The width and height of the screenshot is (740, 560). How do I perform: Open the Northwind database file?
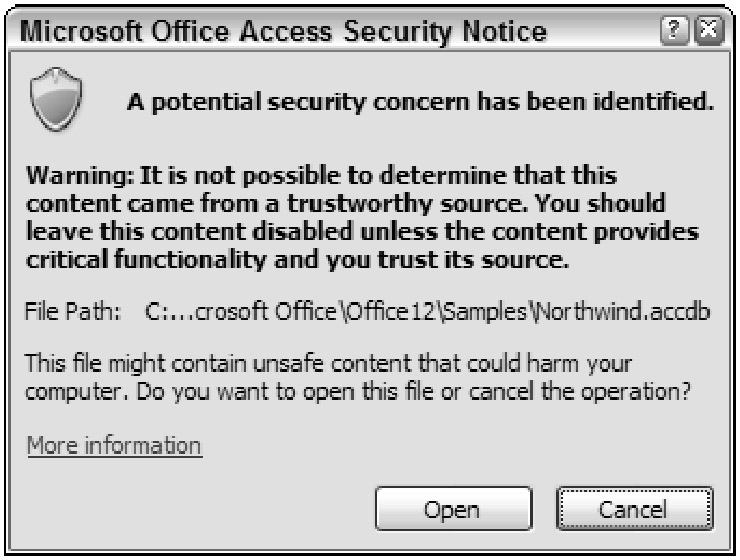pyautogui.click(x=451, y=509)
